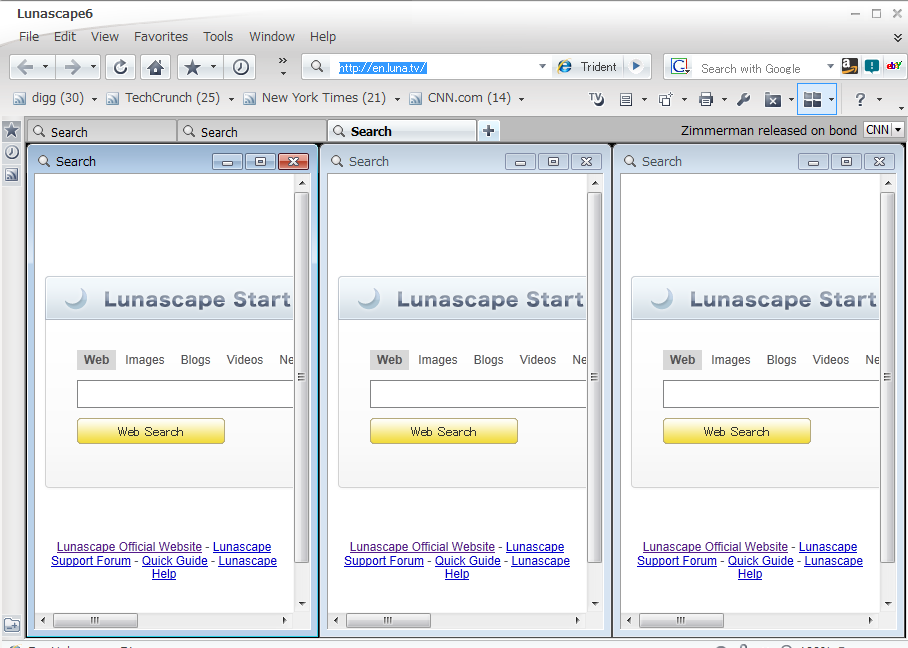This screenshot has width=908, height=648.
Task: Open the CNN ticker source dropdown
Action: click(898, 130)
